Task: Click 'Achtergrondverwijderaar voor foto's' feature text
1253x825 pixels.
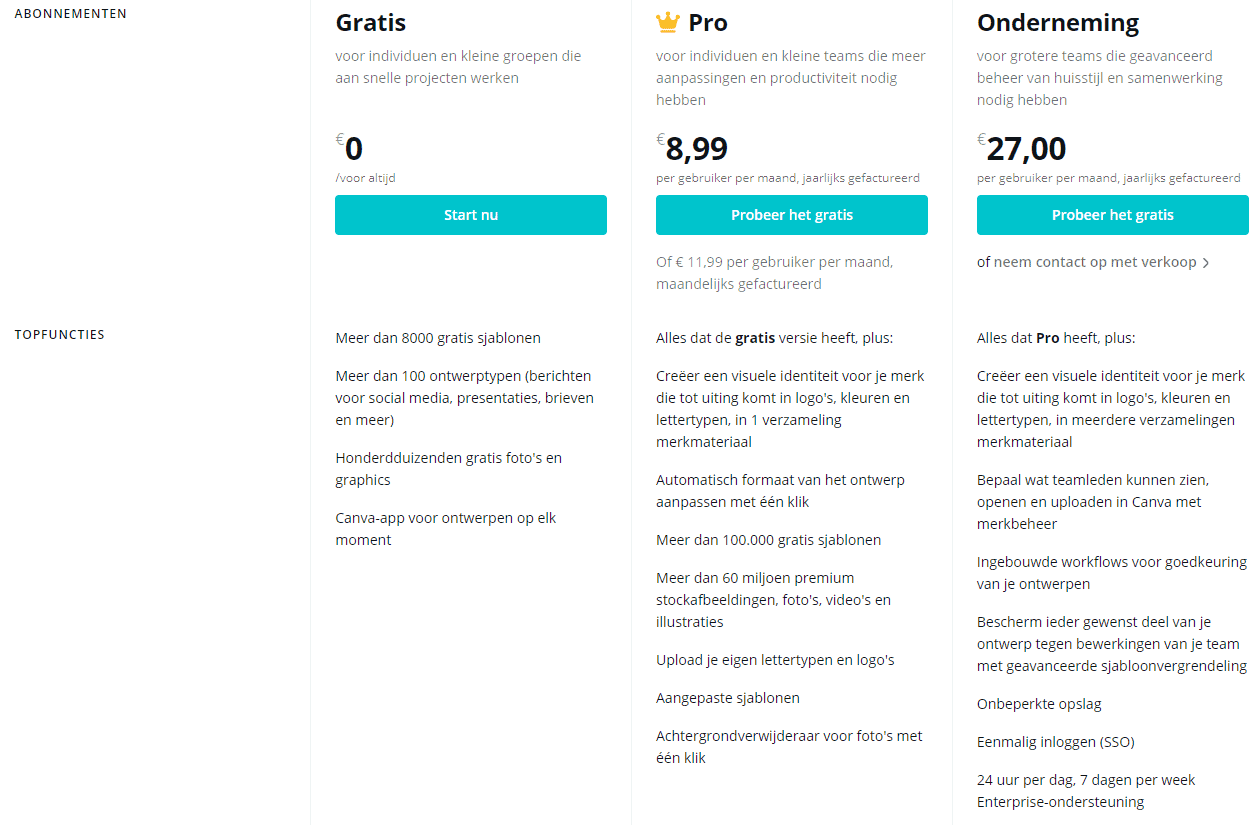Action: (x=789, y=747)
